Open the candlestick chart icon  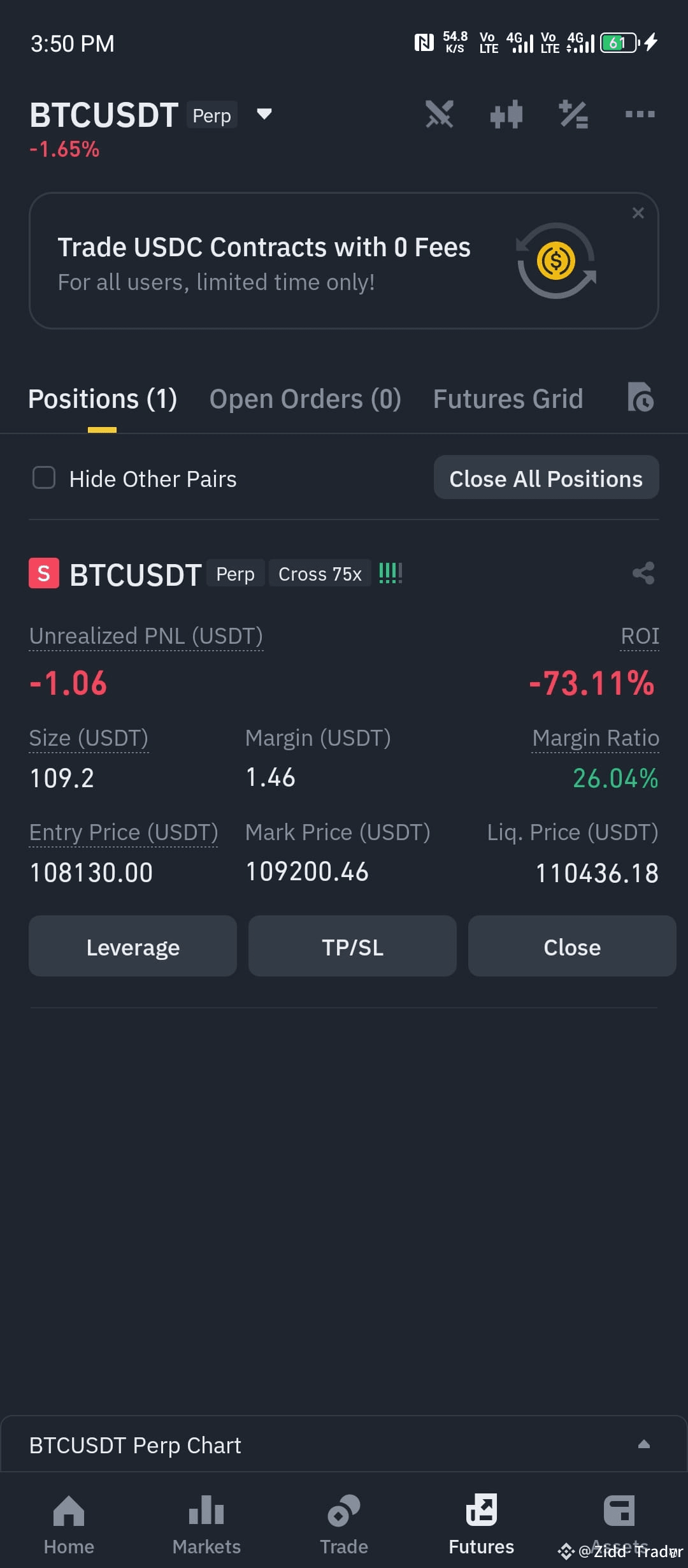click(x=506, y=115)
